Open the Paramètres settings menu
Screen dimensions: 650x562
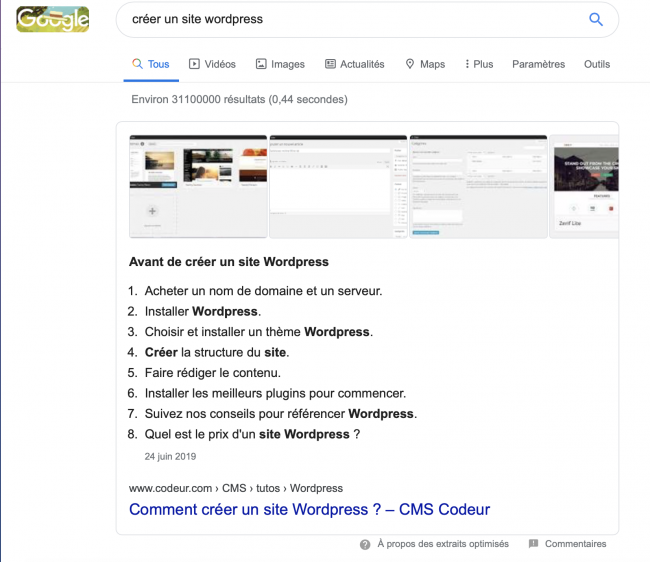[538, 64]
